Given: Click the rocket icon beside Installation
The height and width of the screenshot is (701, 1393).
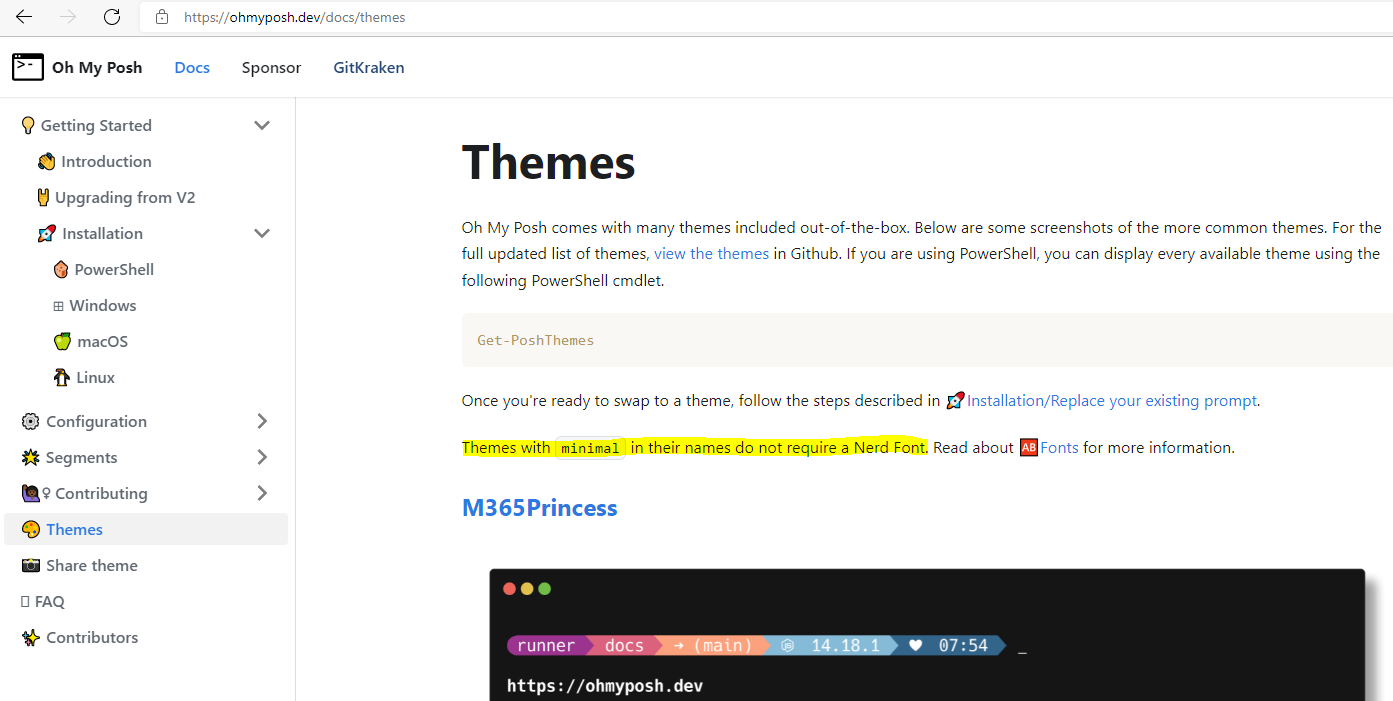Looking at the screenshot, I should (46, 233).
